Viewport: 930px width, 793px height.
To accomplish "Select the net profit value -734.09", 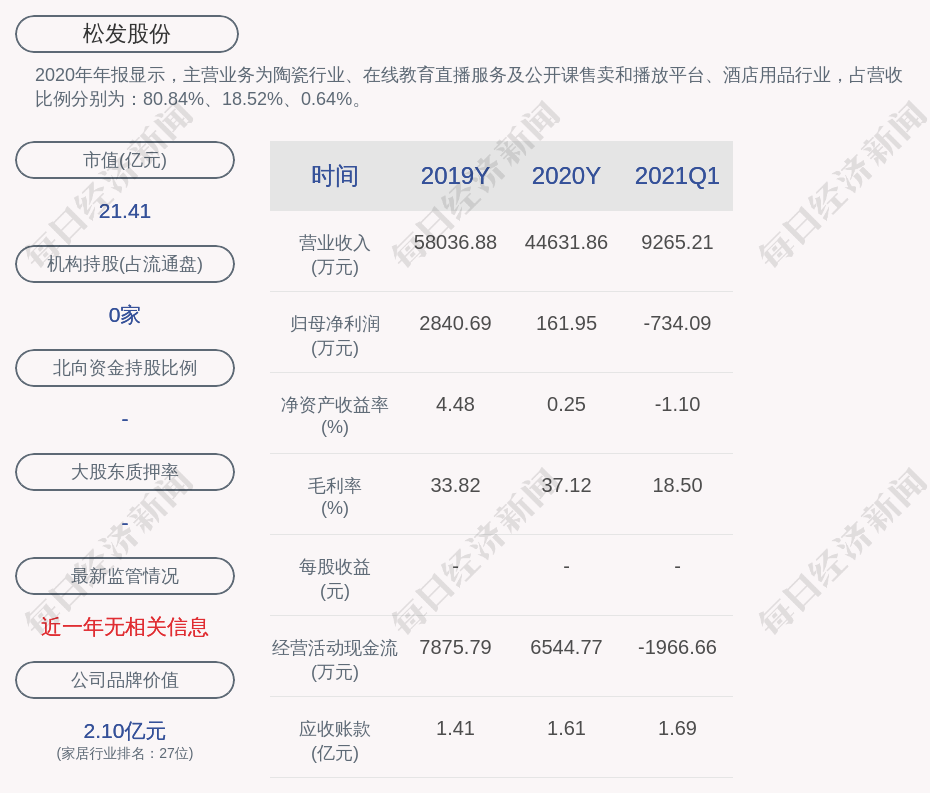I will tap(677, 323).
